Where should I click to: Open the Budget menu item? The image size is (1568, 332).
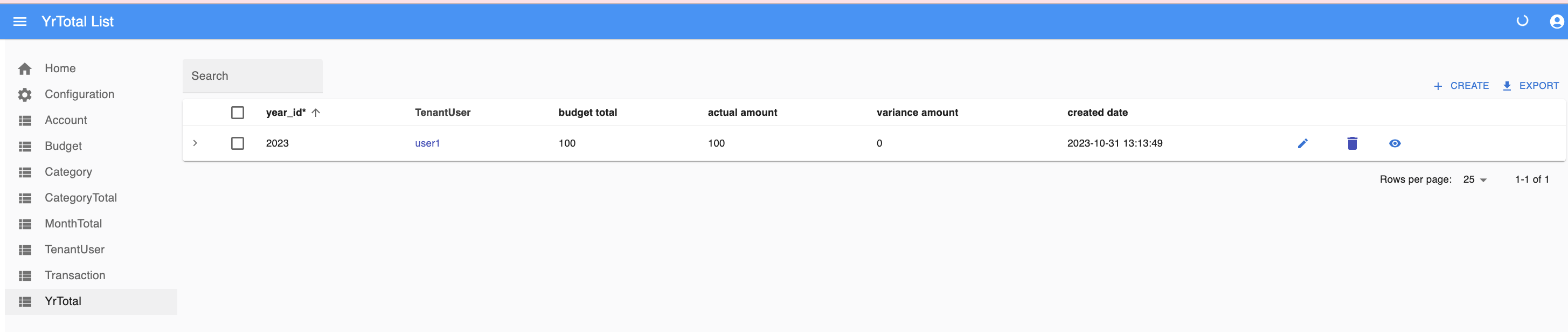(63, 146)
